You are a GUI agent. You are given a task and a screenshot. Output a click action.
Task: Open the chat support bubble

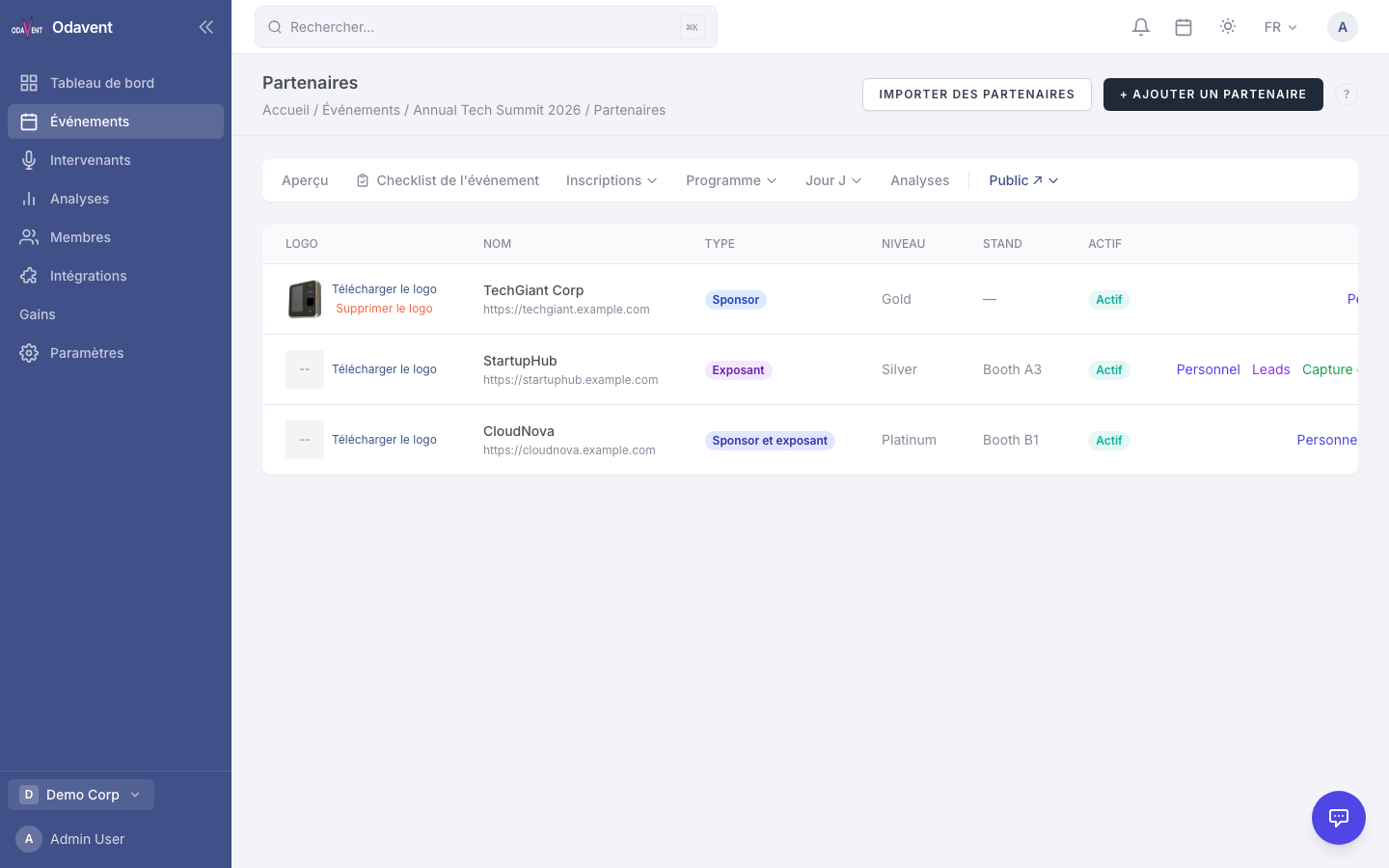point(1339,818)
